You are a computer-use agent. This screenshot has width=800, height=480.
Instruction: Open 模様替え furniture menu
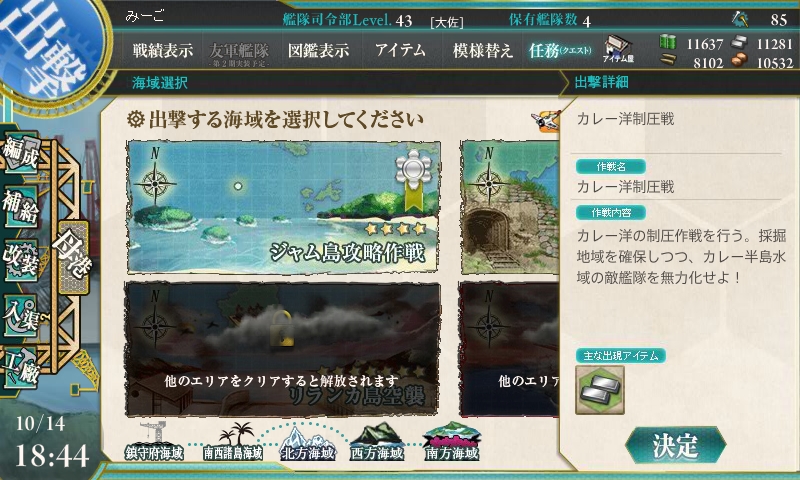tap(482, 50)
